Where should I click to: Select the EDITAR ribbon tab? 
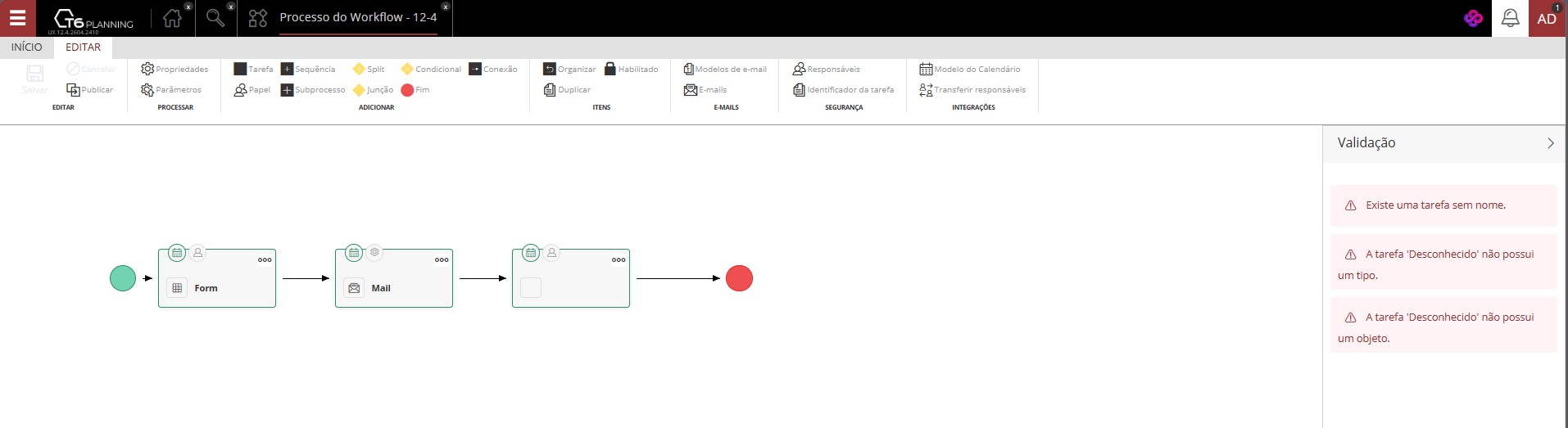[x=84, y=47]
